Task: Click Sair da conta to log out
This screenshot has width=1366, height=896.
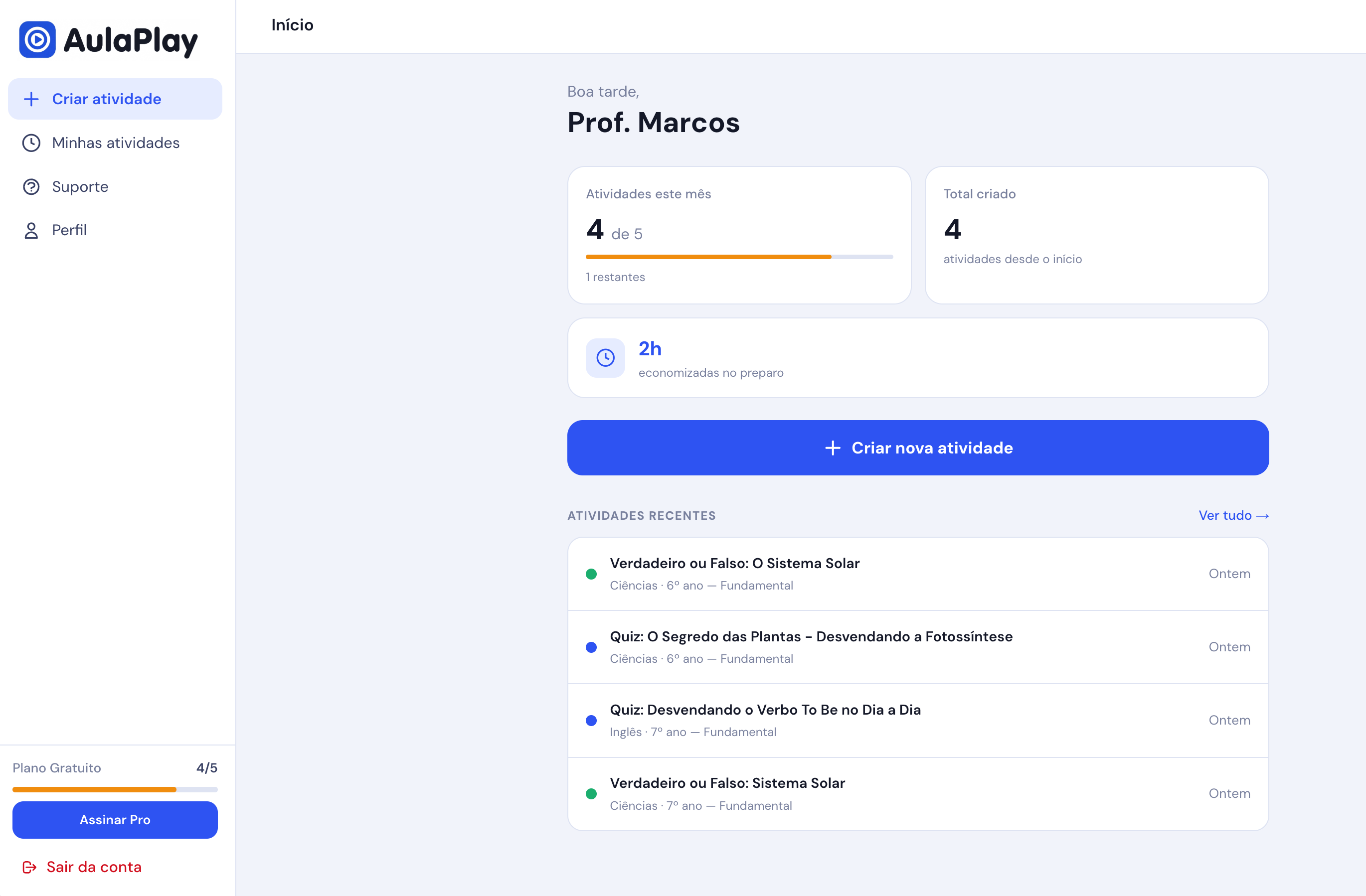Action: pos(94,867)
